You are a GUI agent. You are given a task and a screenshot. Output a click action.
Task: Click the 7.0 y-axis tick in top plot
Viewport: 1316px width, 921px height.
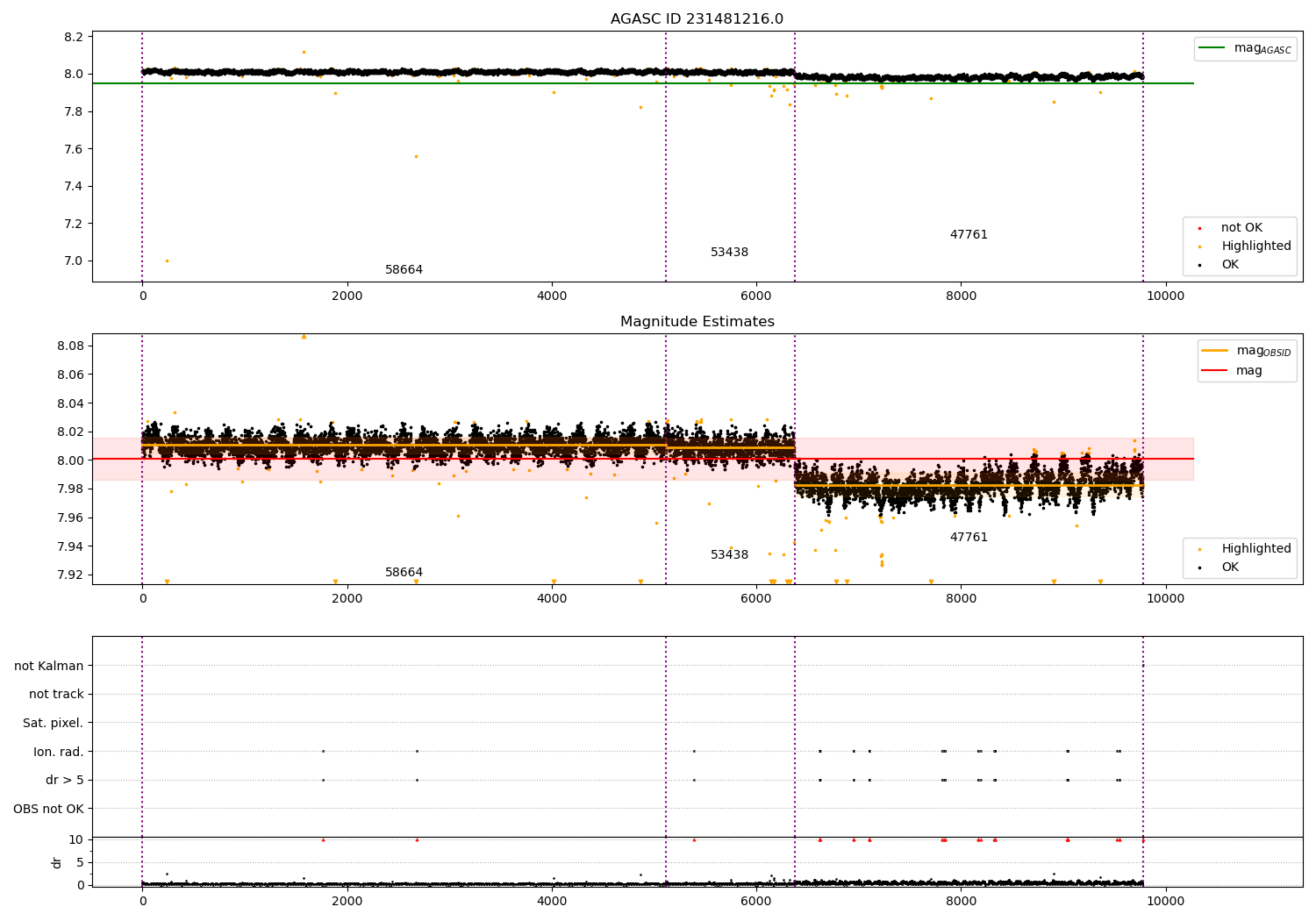tap(74, 261)
